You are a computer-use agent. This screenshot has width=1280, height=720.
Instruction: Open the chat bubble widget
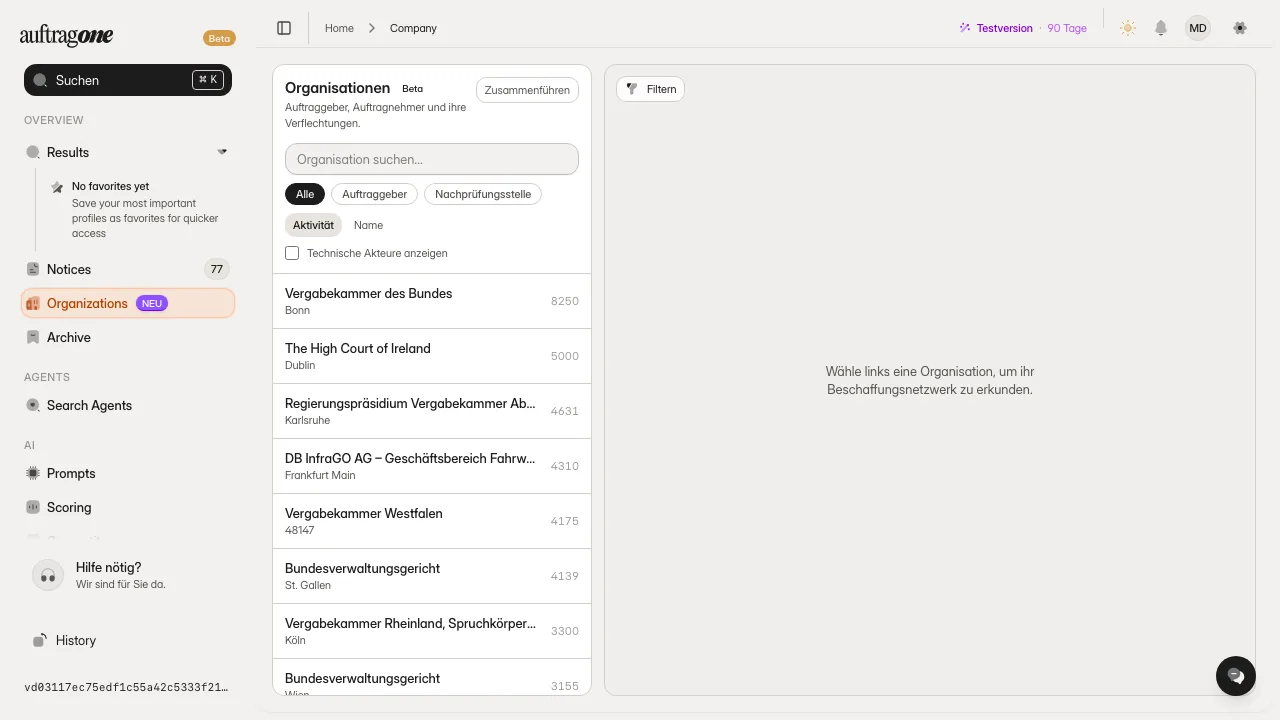coord(1236,676)
